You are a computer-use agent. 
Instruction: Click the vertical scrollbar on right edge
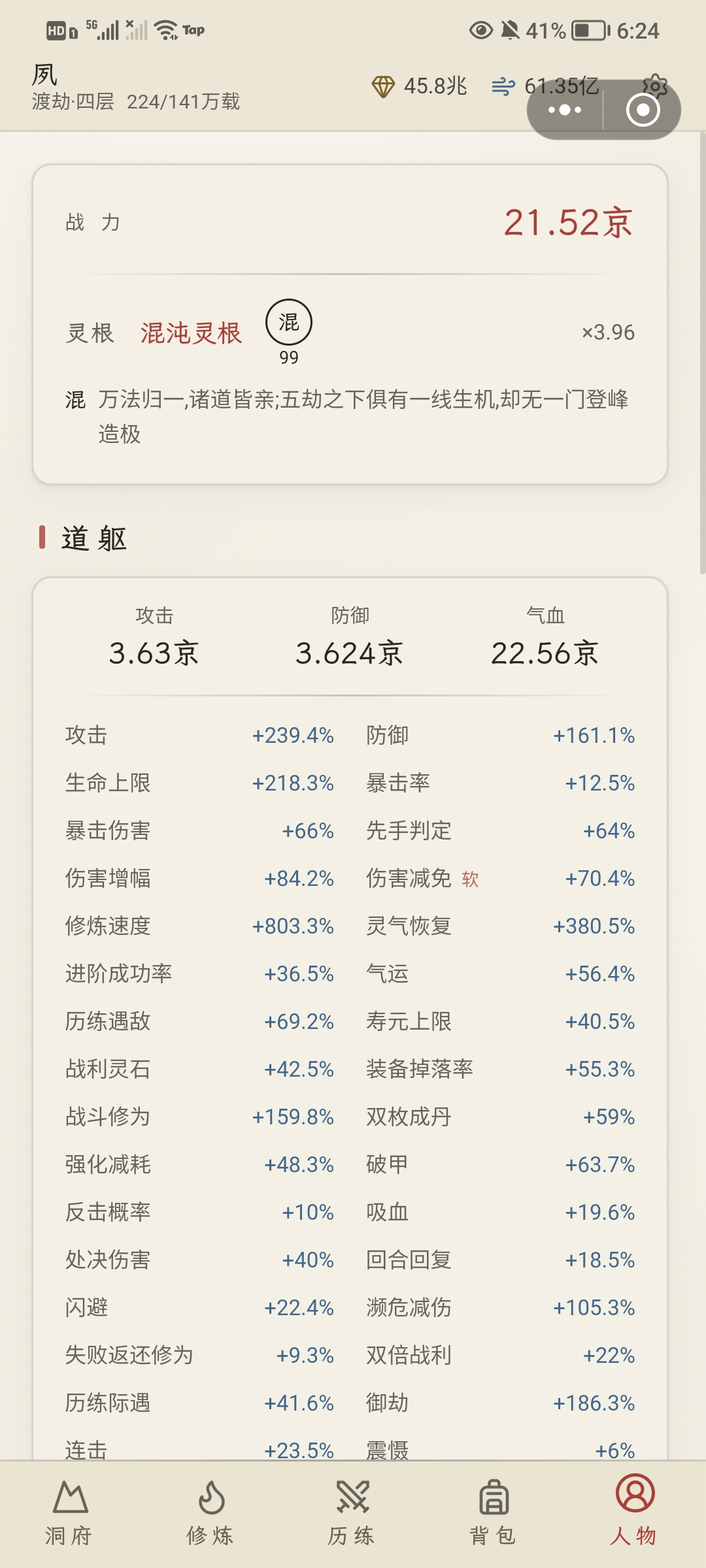point(702,353)
